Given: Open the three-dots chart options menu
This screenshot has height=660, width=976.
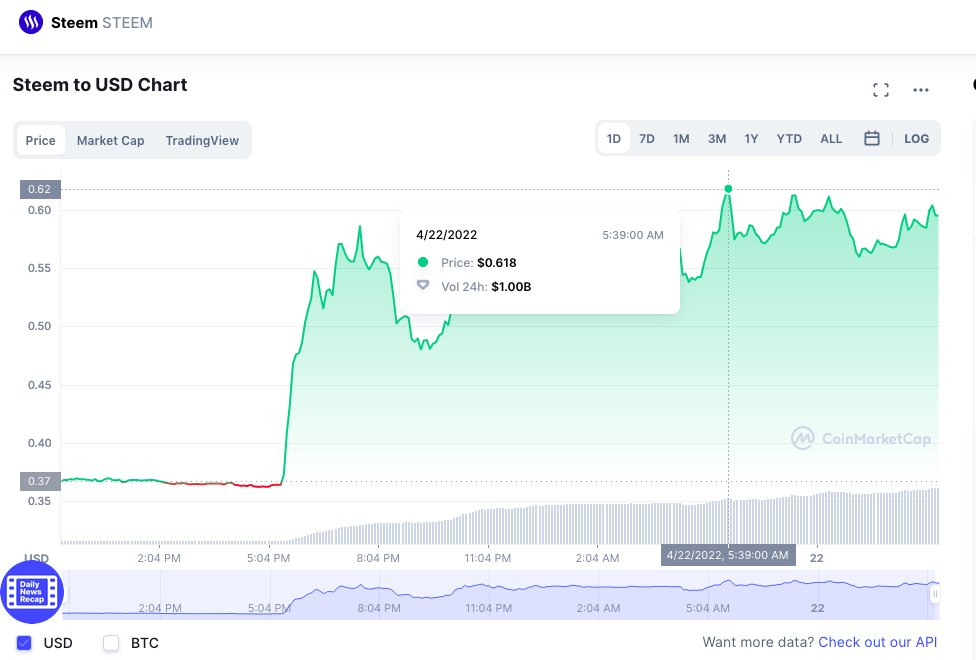Looking at the screenshot, I should coord(921,90).
